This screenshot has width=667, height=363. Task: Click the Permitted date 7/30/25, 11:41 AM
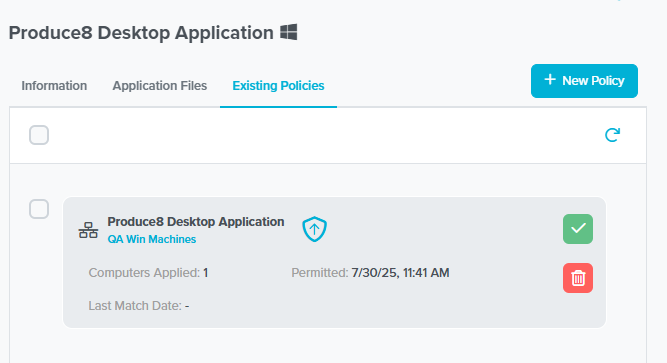400,273
